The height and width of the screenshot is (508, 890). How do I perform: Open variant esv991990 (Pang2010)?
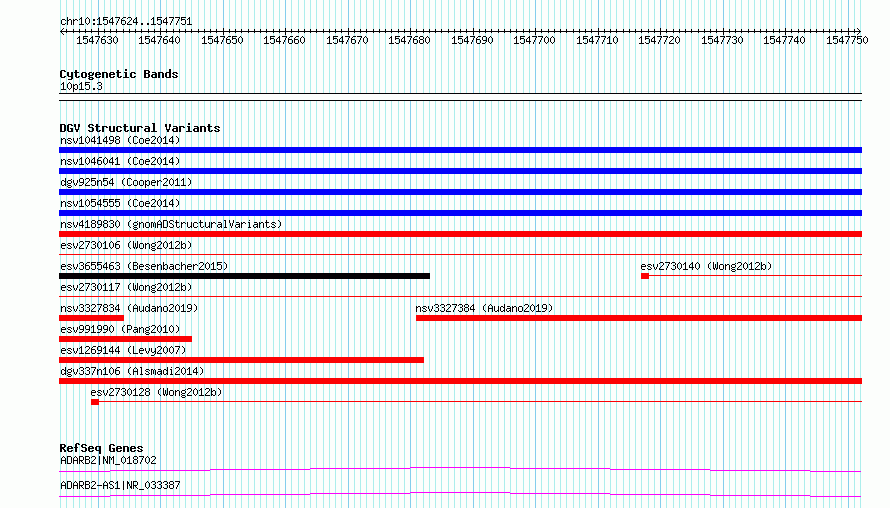click(120, 329)
